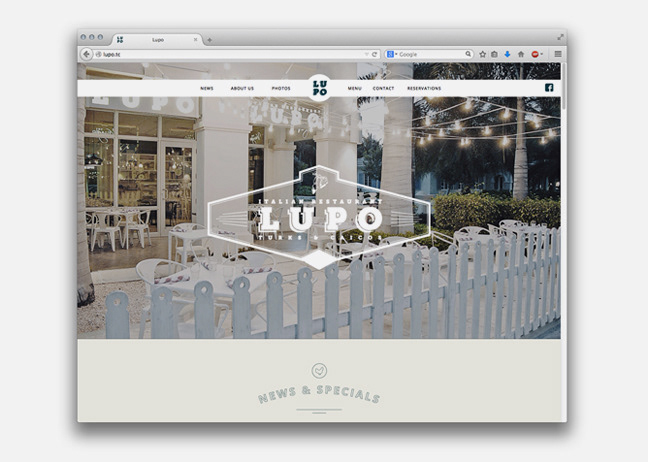Select the Lupo browser tab
Image resolution: width=648 pixels, height=462 pixels.
click(x=157, y=40)
